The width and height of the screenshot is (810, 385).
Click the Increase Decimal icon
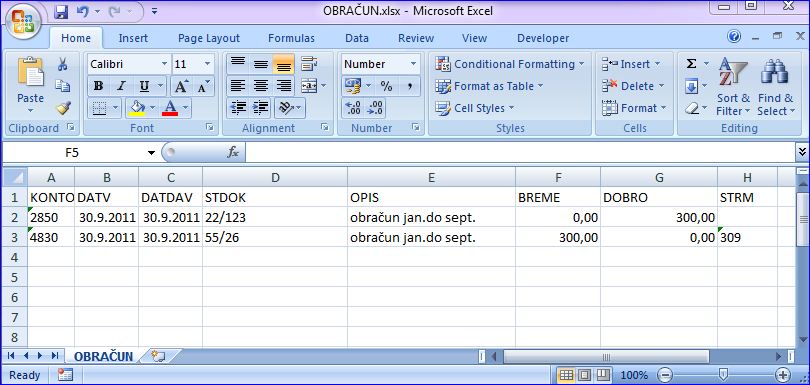coord(354,108)
